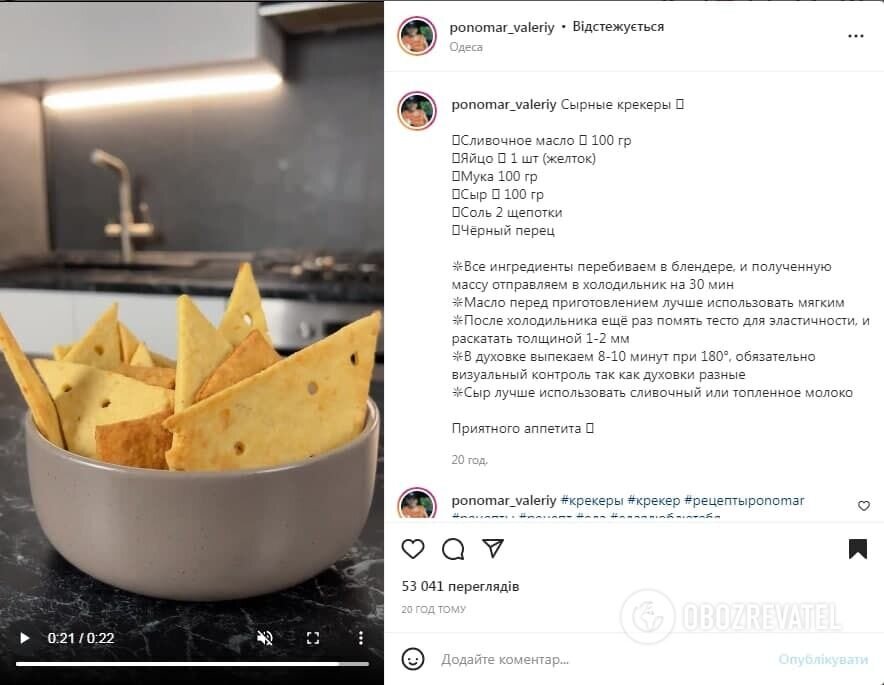884x685 pixels.
Task: Unmute the video sound
Action: click(x=264, y=638)
